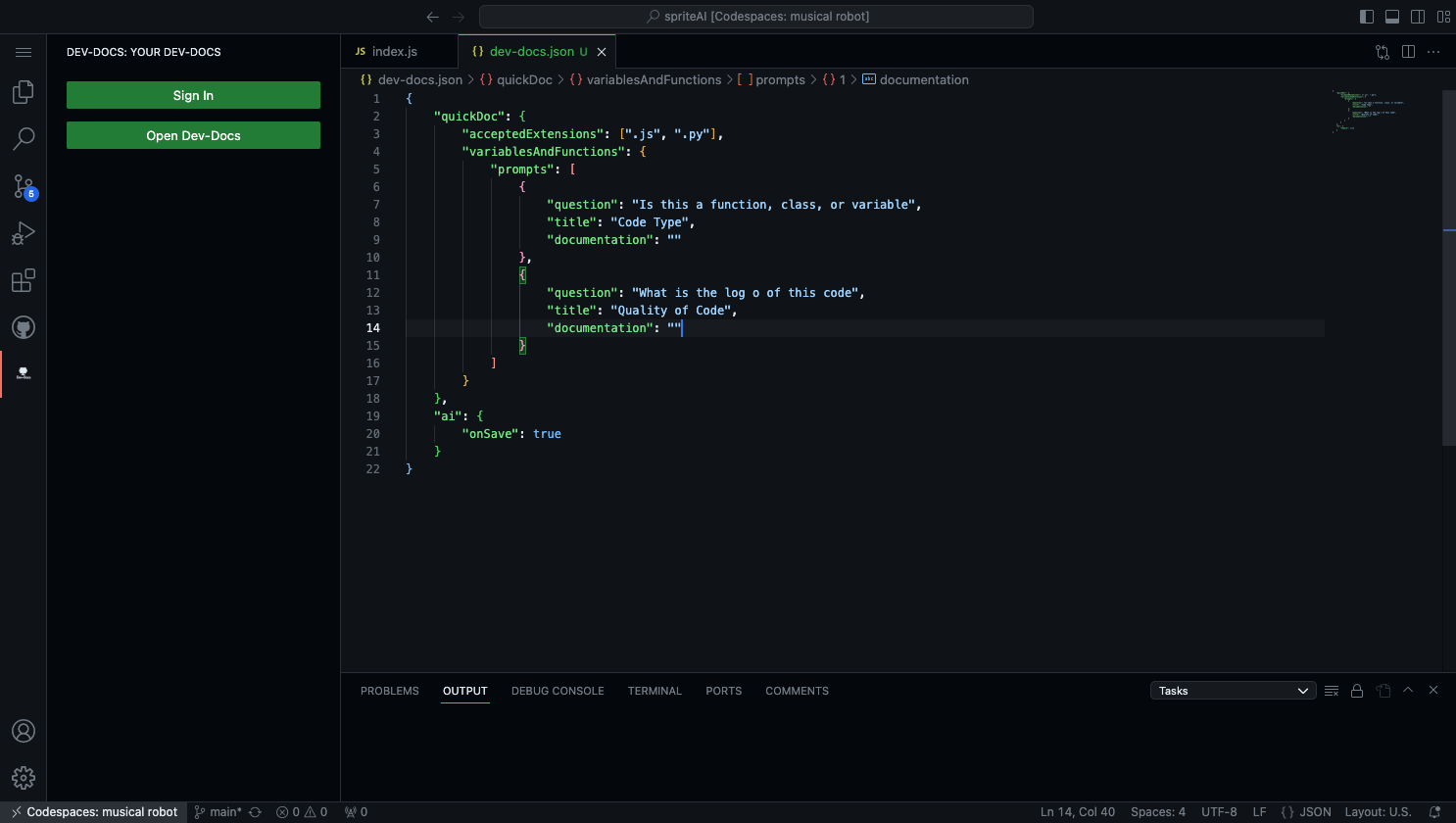Click the Sign In button
This screenshot has width=1456, height=823.
193,95
